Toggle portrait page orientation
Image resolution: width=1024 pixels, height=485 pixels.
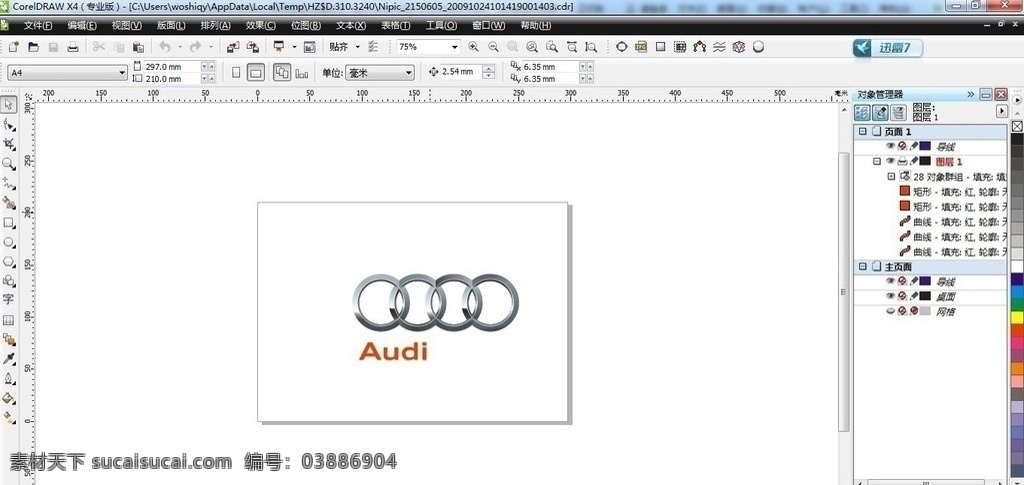click(236, 73)
